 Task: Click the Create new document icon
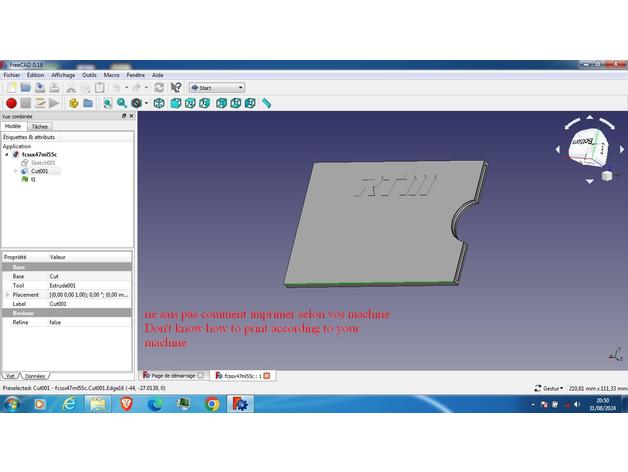coord(10,88)
